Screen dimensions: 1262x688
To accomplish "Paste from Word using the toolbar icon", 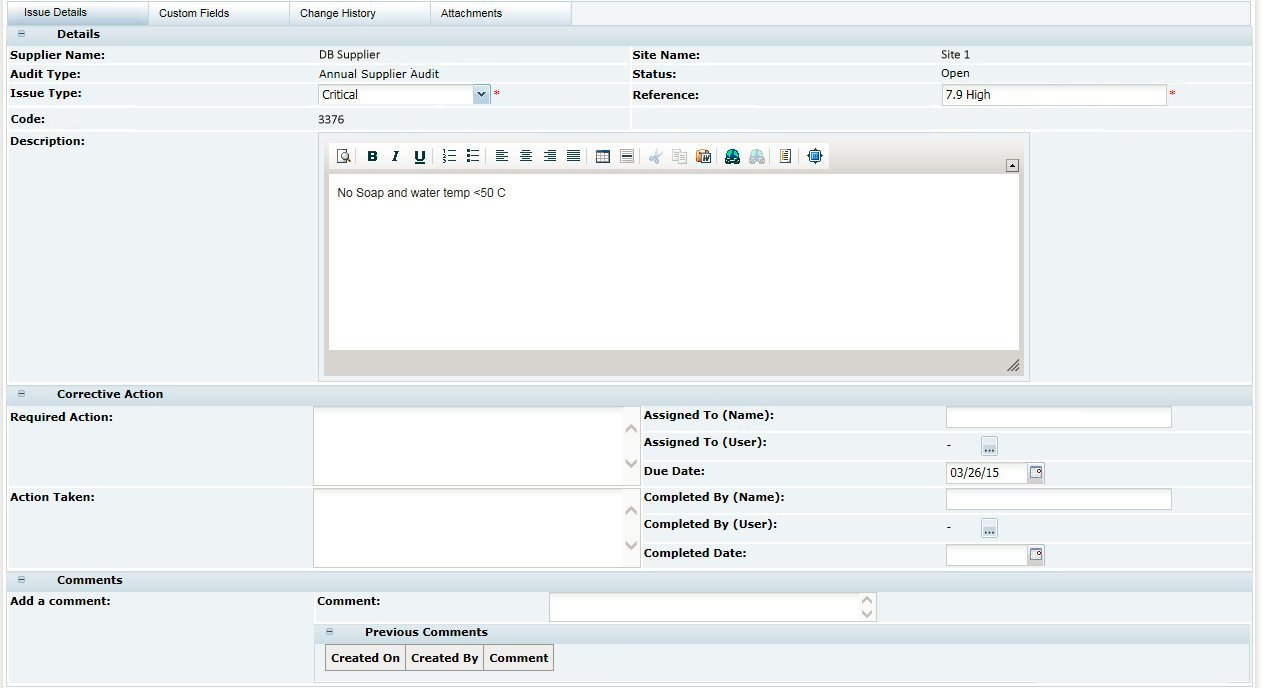I will pos(703,156).
